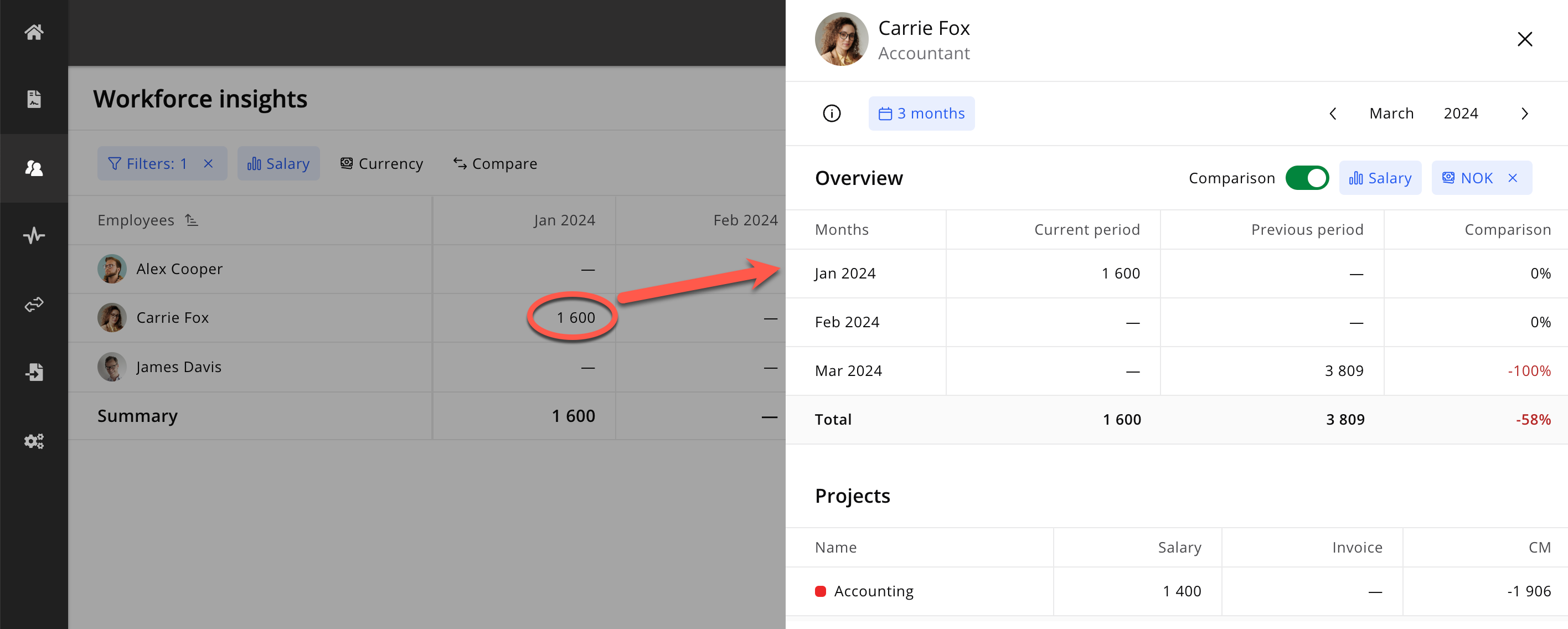Click the info icon in detail panel
Viewport: 1568px width, 629px height.
(x=832, y=114)
